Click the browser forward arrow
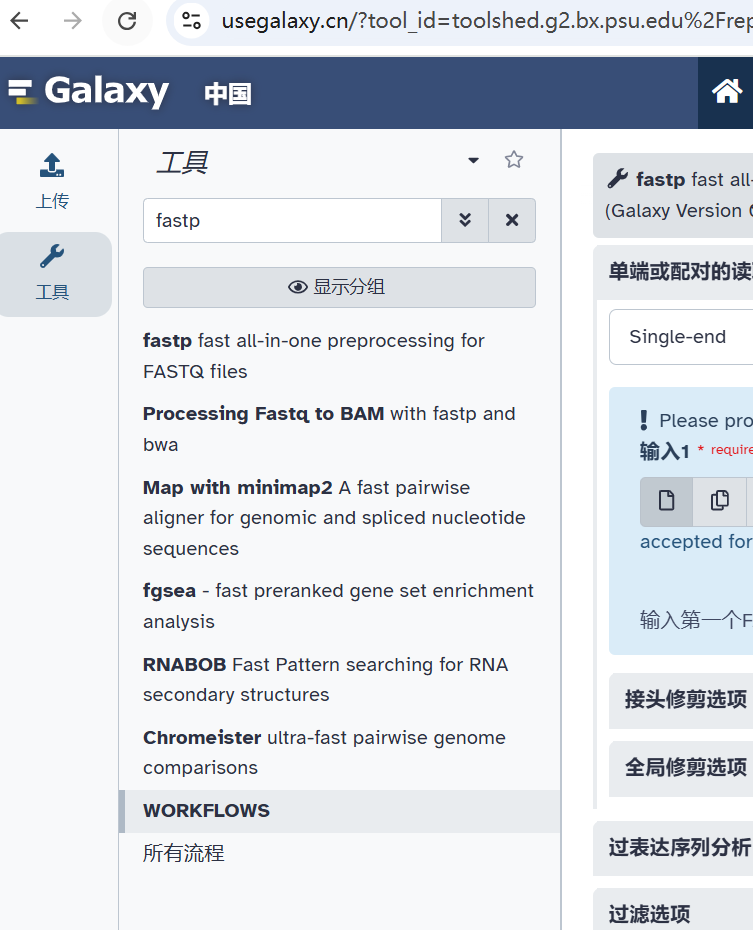This screenshot has height=930, width=753. 72,21
